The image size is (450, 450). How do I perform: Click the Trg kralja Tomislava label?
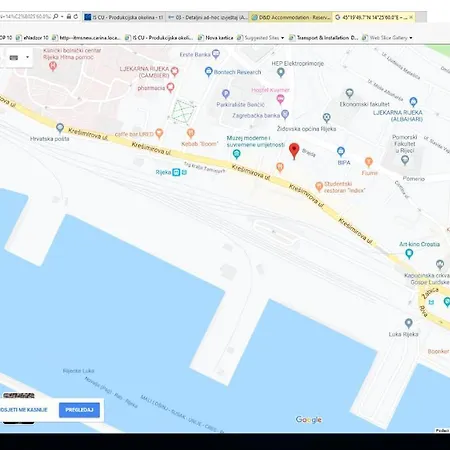(x=205, y=167)
